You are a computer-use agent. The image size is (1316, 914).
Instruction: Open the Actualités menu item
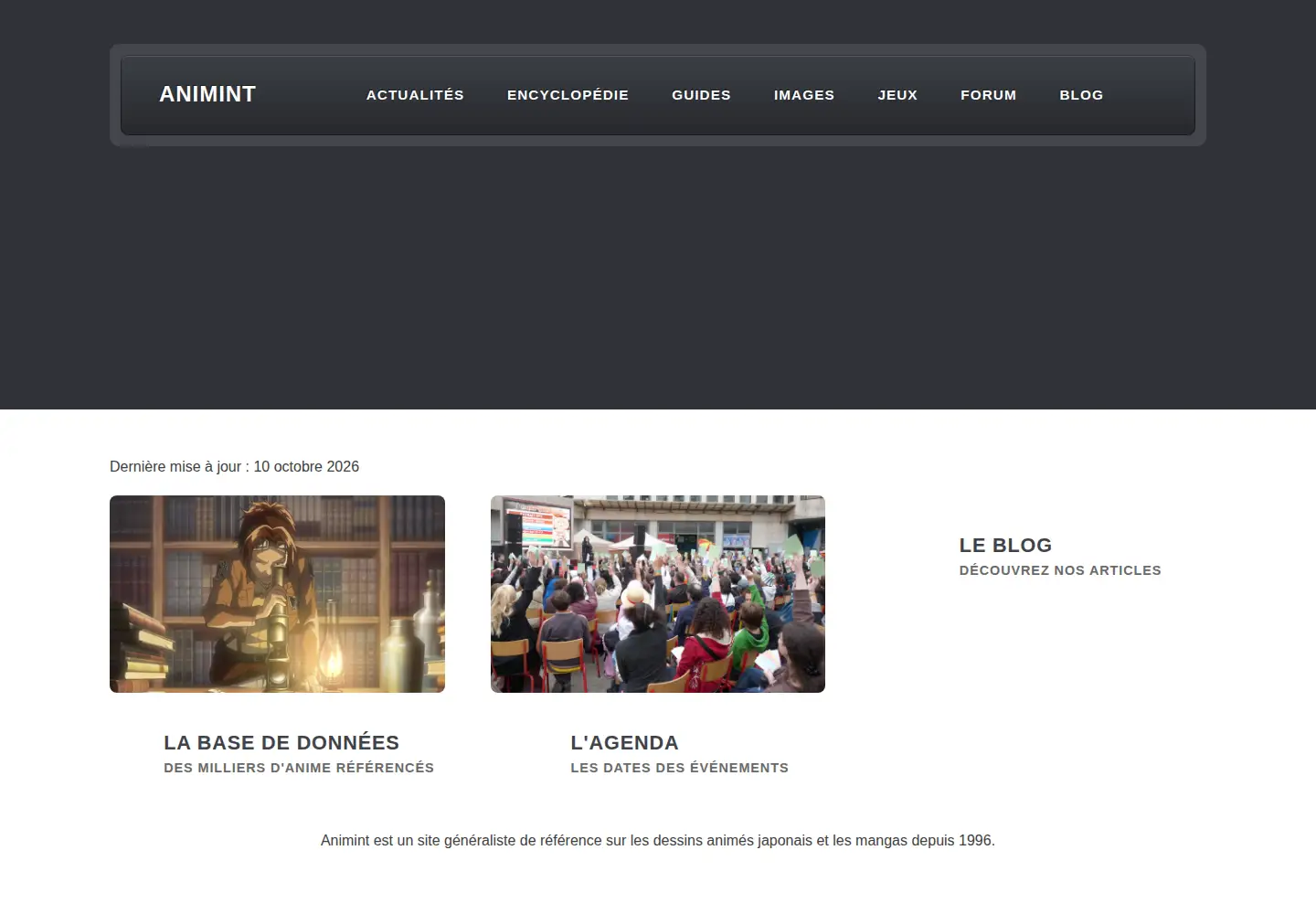pyautogui.click(x=415, y=95)
